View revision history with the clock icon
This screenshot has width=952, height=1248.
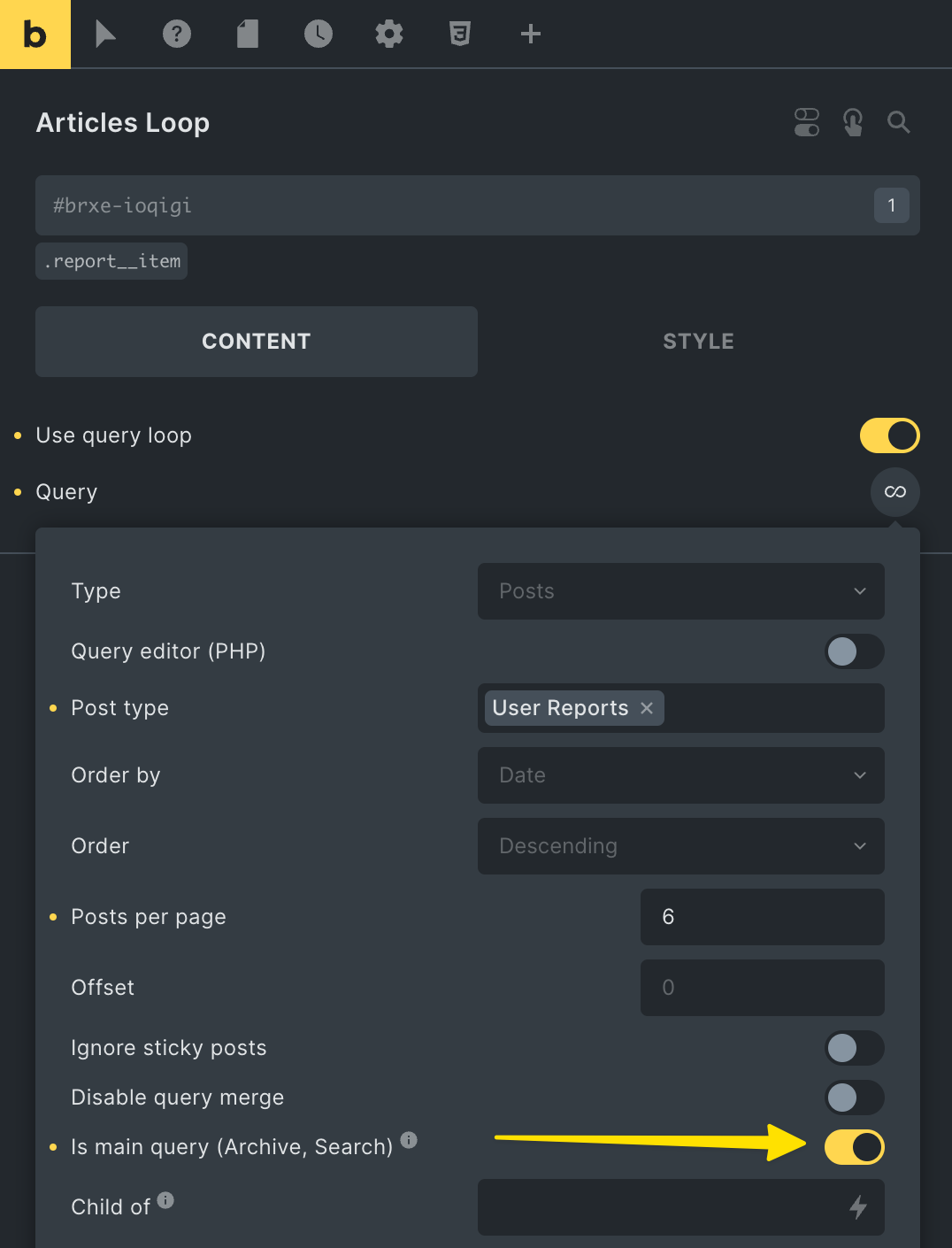318,34
